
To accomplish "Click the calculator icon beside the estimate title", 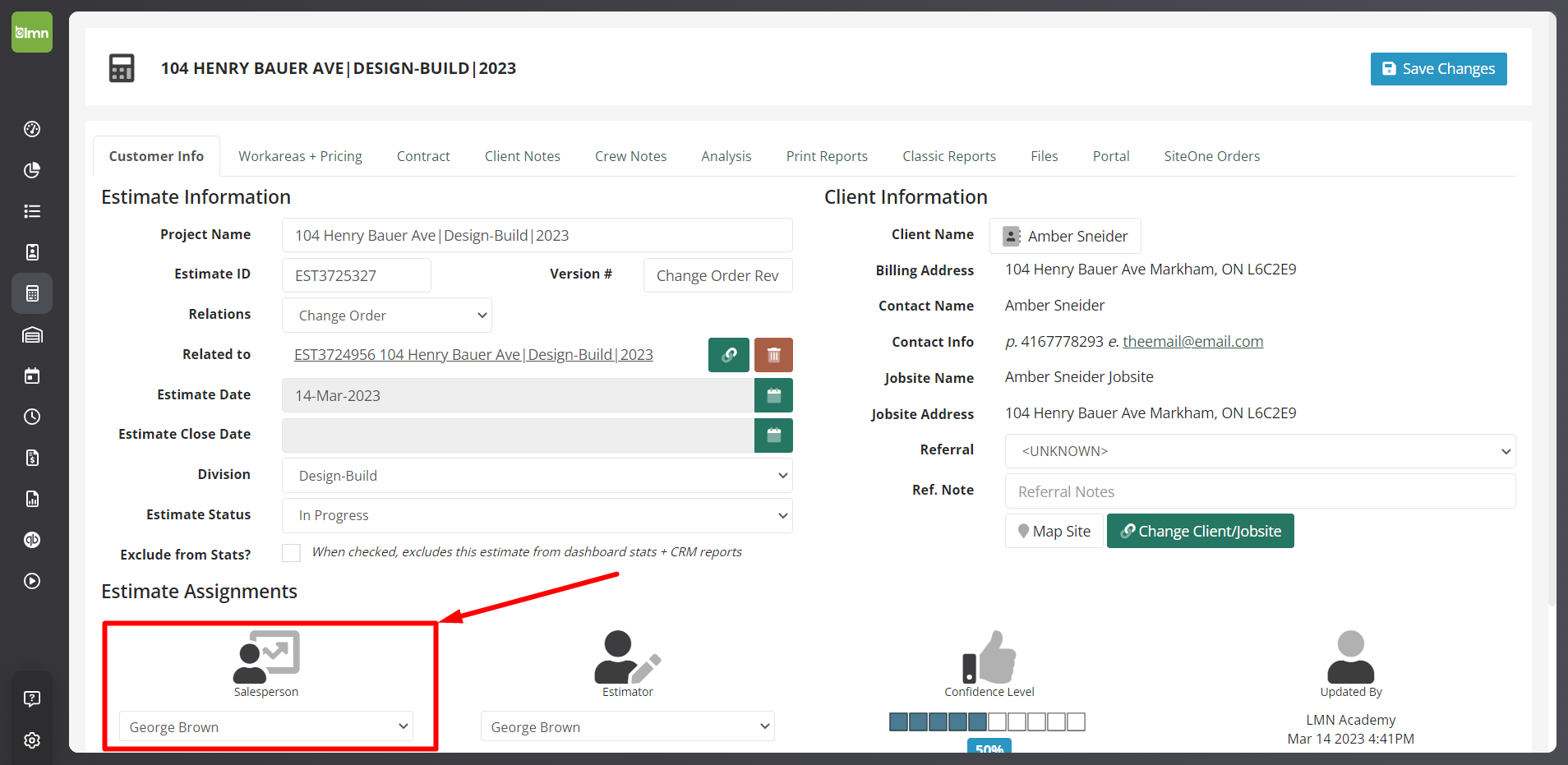I will click(x=122, y=68).
